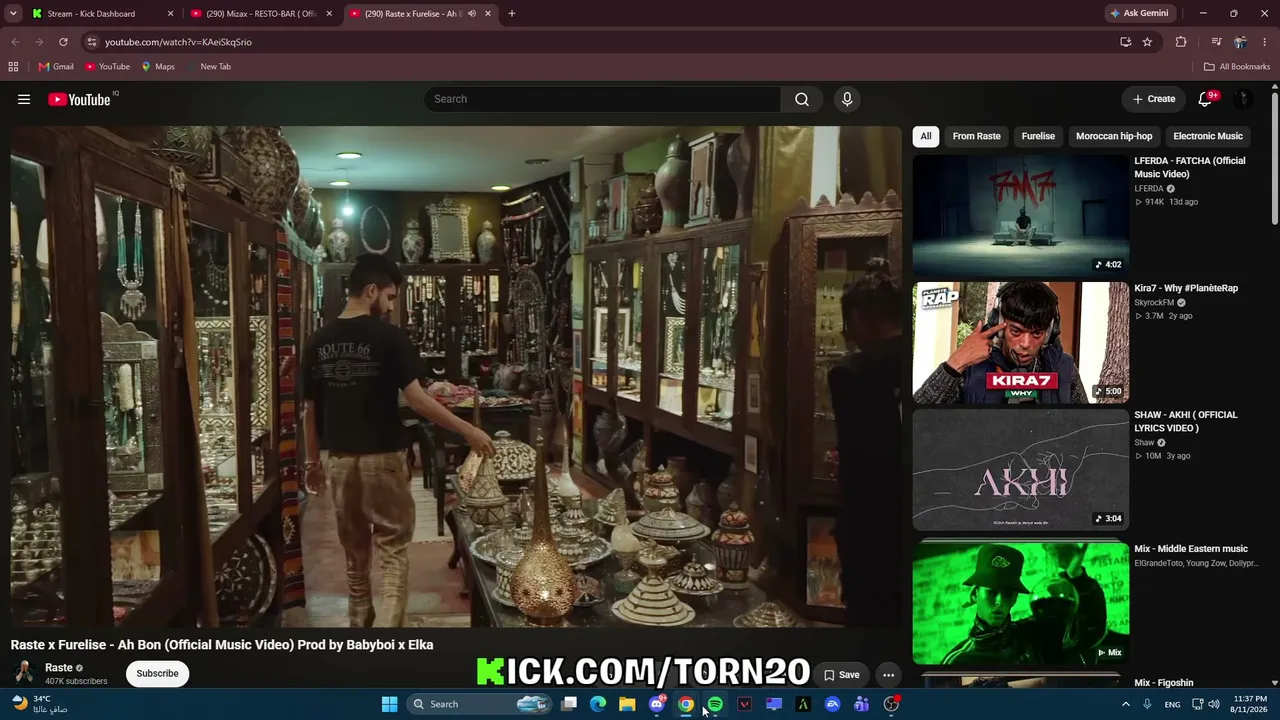Start voice search with the microphone
Image resolution: width=1280 pixels, height=720 pixels.
(x=847, y=99)
